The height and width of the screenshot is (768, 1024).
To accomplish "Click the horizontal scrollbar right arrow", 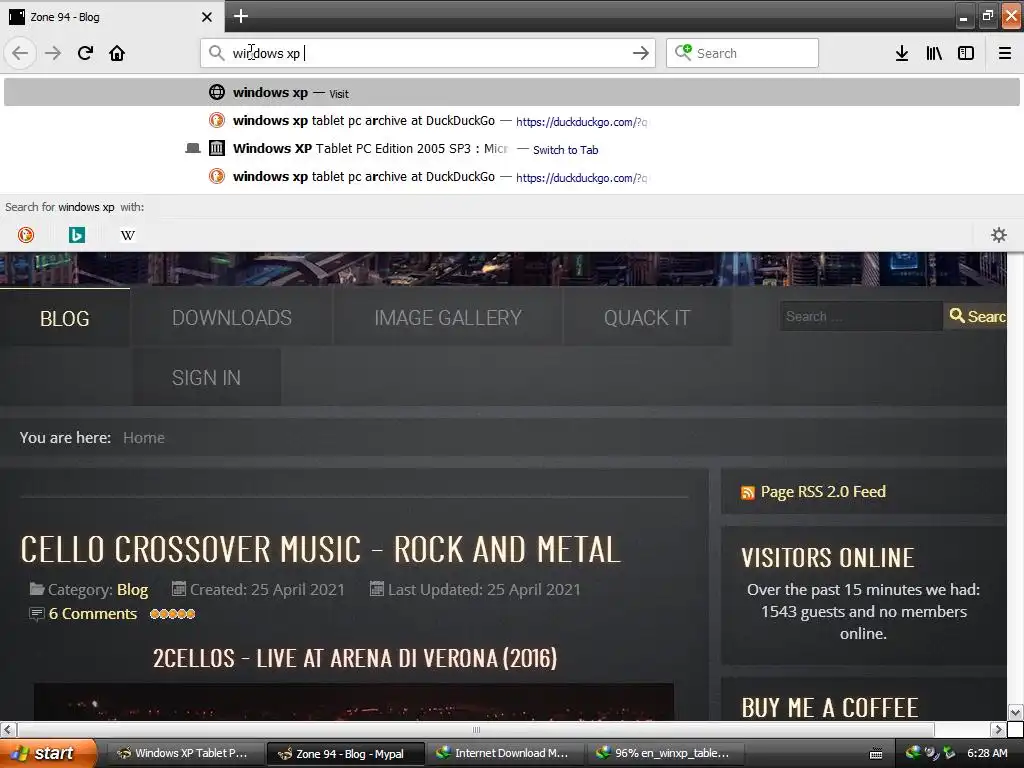I will (x=998, y=729).
